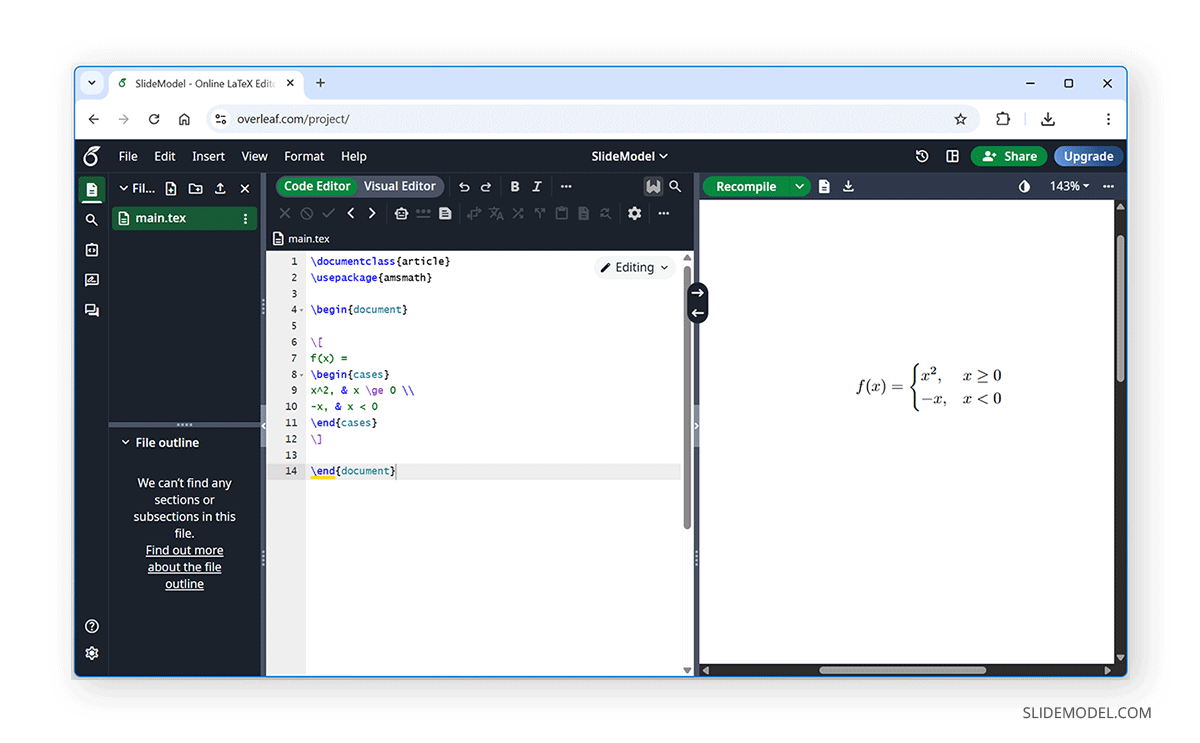
Task: Undo the last edit with the undo arrow
Action: [x=463, y=186]
